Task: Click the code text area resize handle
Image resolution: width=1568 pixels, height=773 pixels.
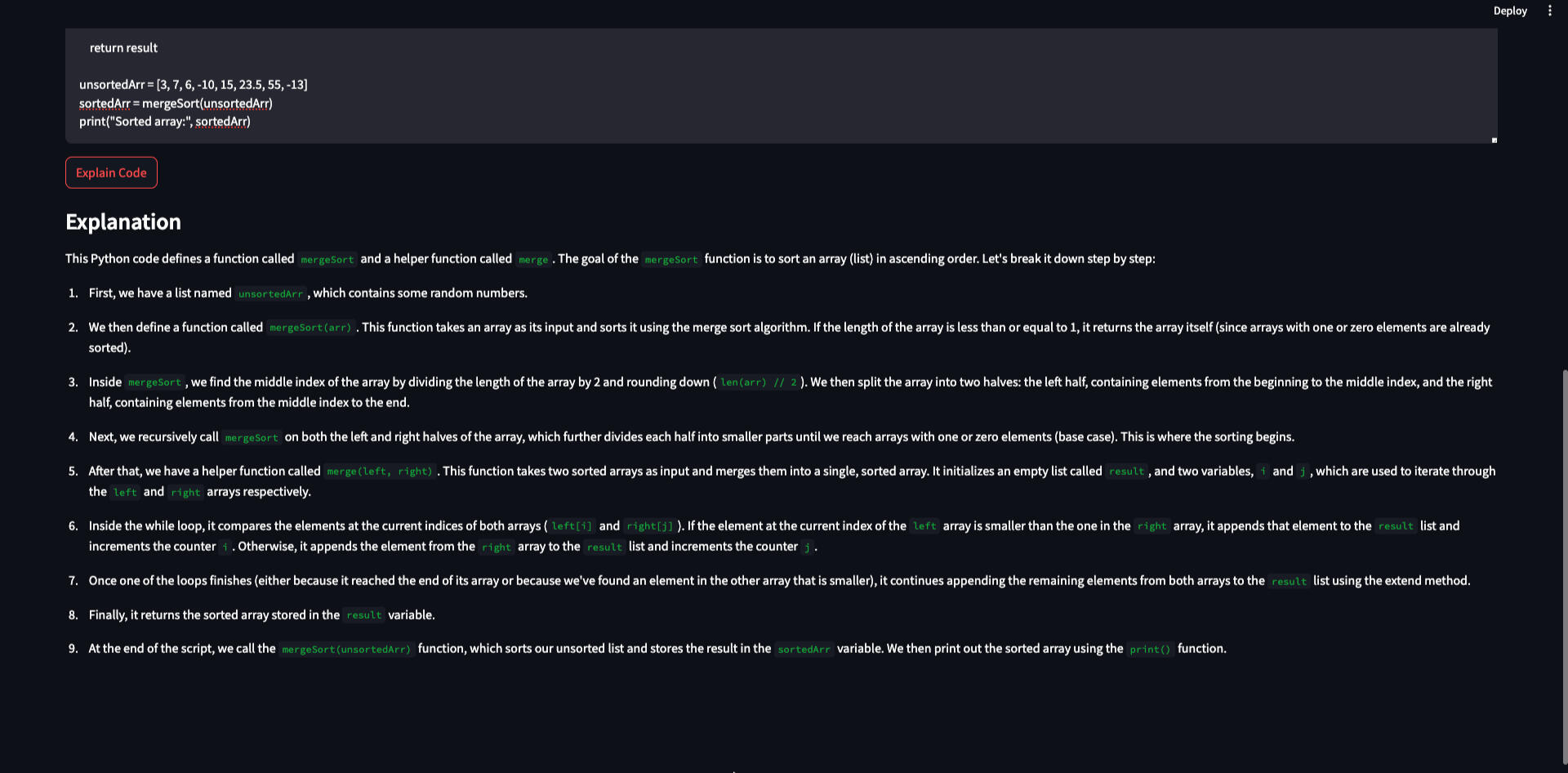Action: (1494, 141)
